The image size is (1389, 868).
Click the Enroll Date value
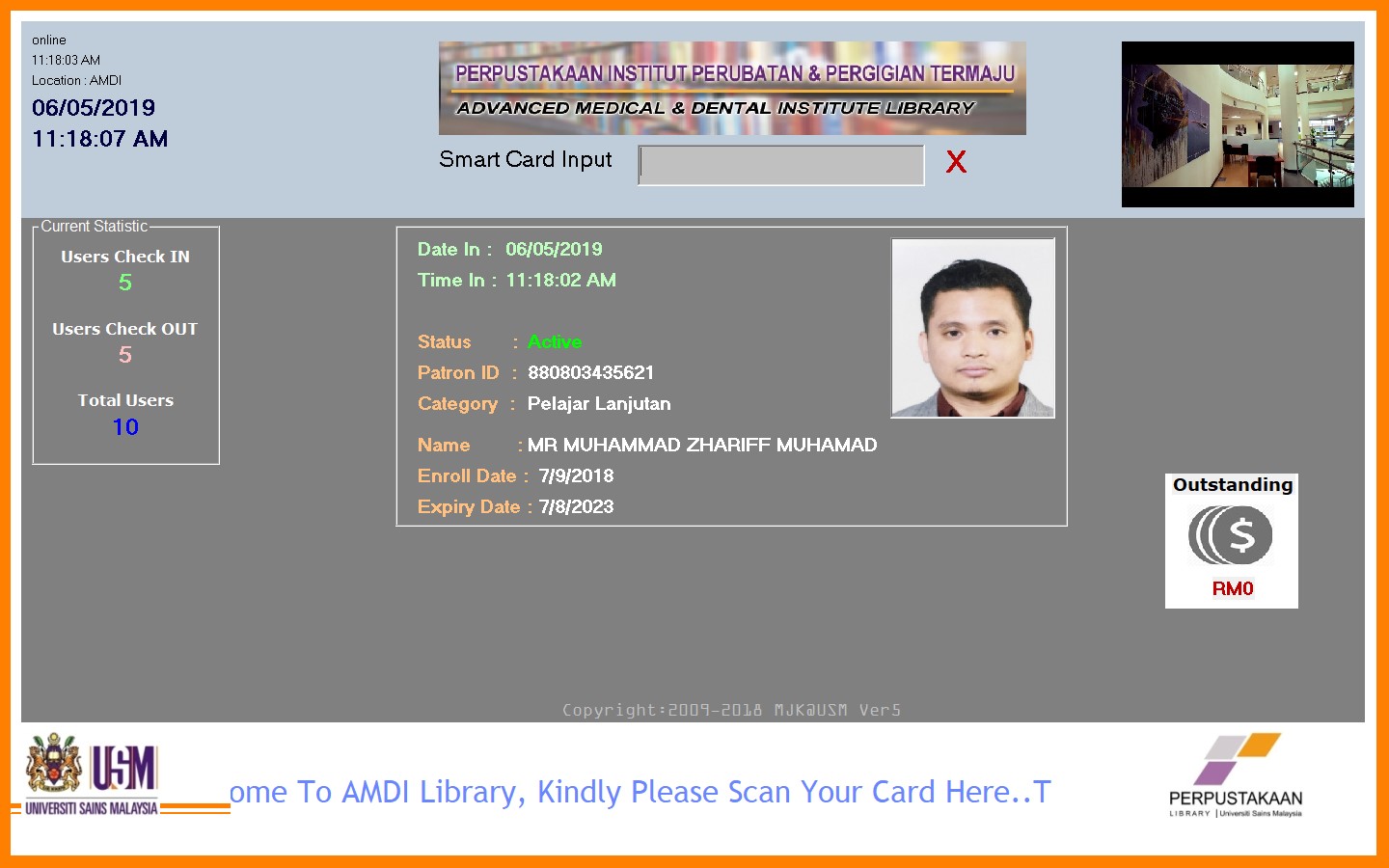[x=576, y=475]
